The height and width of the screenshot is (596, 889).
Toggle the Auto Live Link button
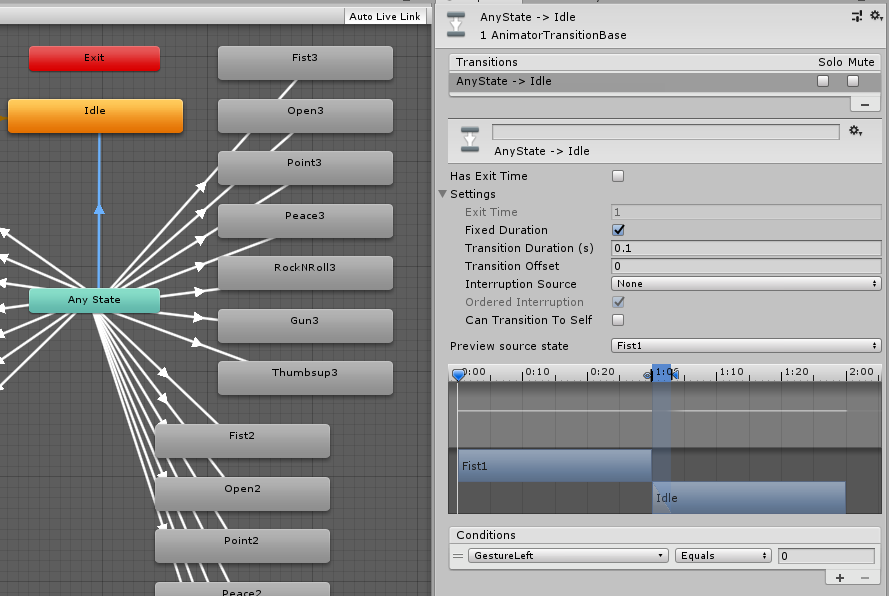coord(385,17)
